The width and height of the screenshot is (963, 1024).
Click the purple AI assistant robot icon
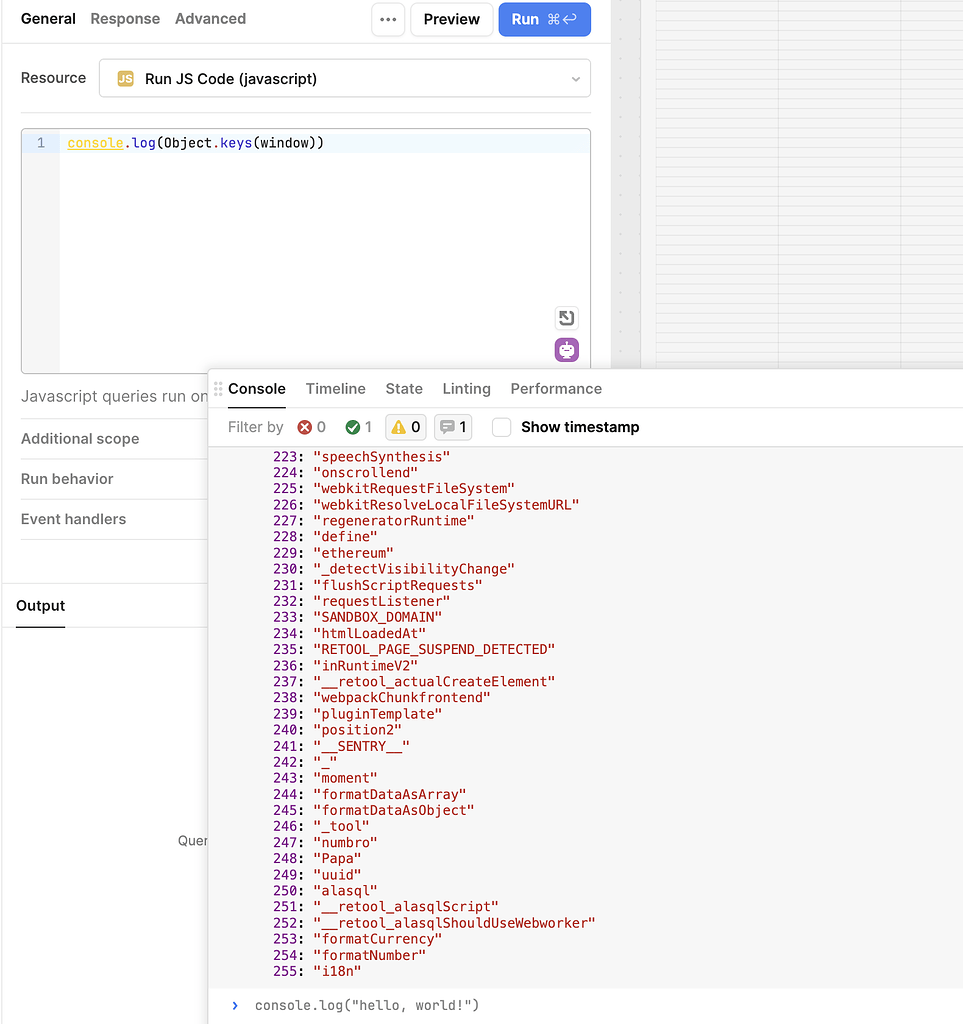[x=567, y=350]
